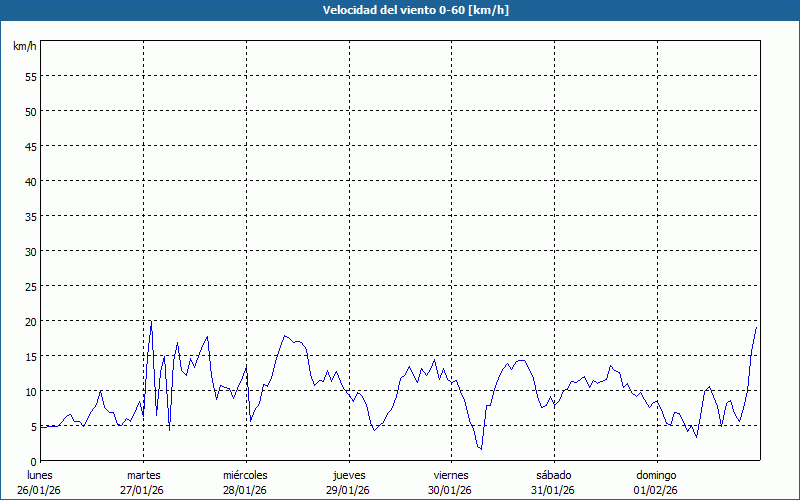Select the 25 tick label on the y-axis

(30, 286)
